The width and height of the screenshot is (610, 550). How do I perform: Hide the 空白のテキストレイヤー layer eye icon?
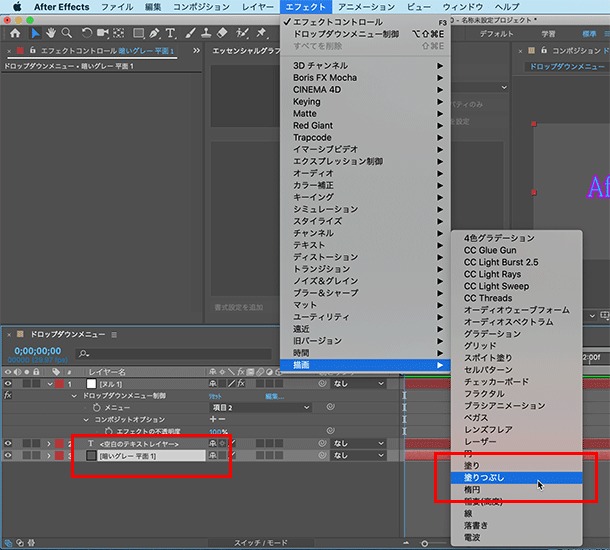click(8, 443)
